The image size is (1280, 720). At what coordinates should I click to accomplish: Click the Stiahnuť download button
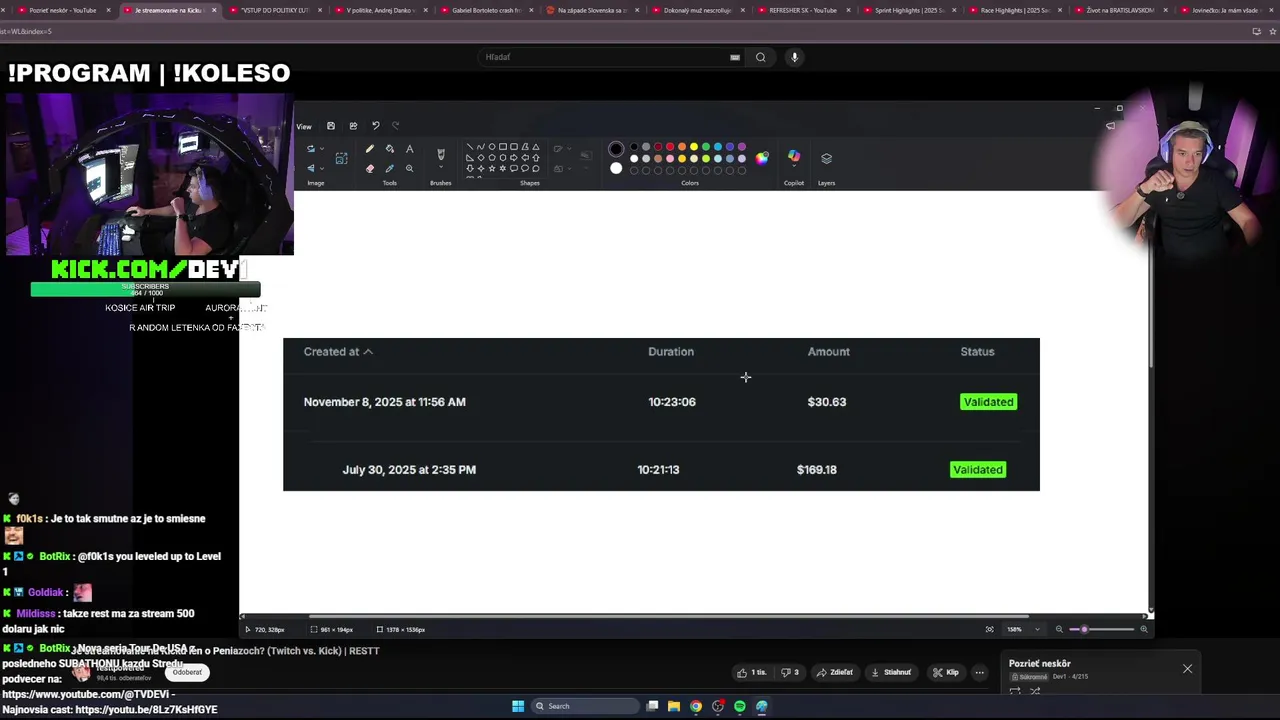[x=891, y=672]
